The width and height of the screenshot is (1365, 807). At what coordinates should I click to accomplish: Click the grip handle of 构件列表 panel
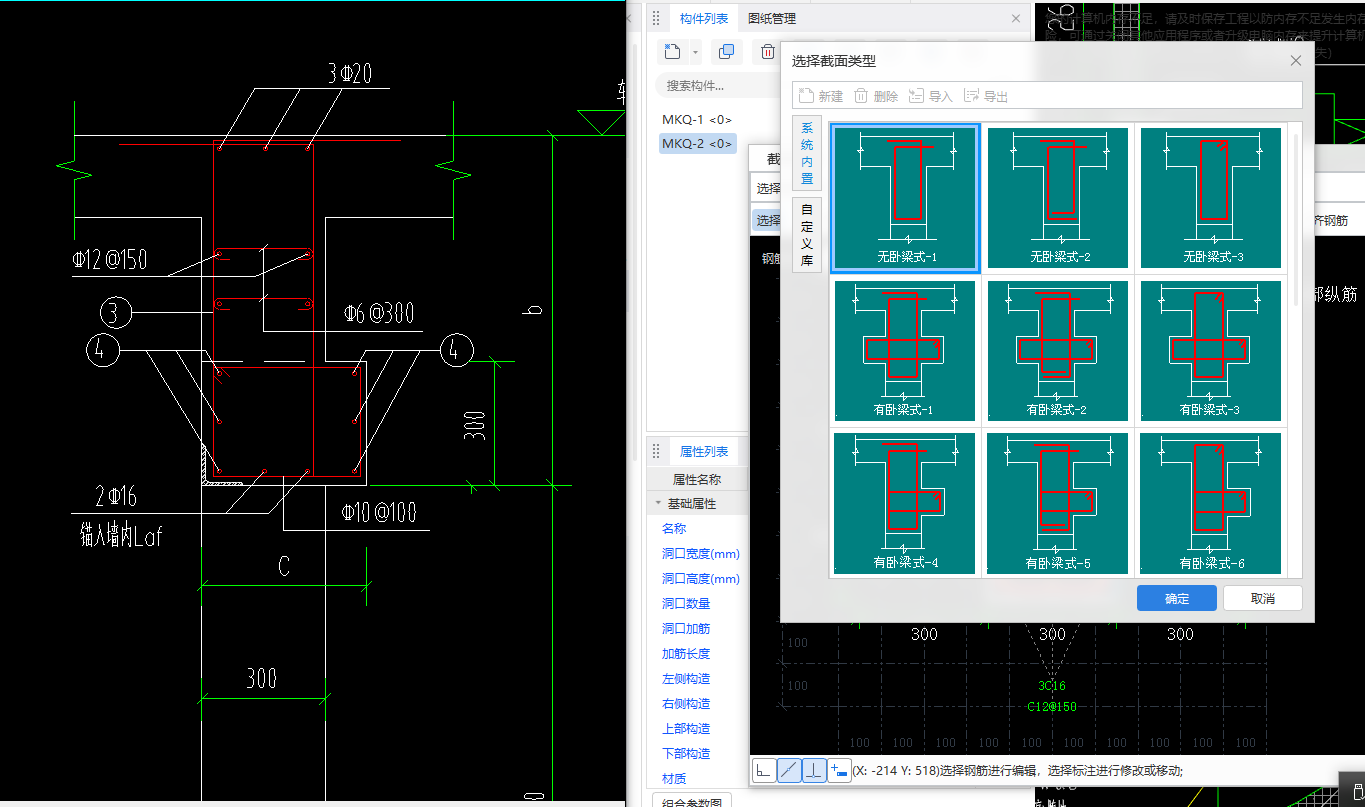click(x=657, y=19)
